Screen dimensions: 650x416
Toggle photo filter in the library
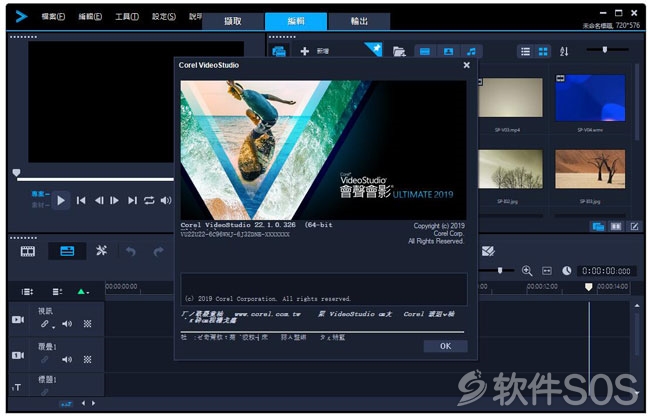tap(449, 51)
